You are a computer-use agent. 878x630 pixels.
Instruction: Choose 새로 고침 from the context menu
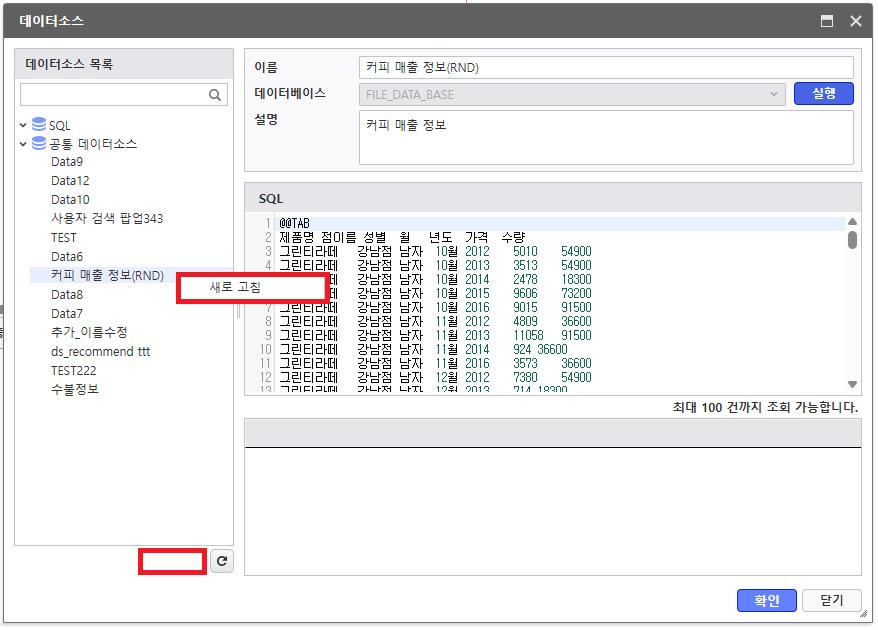pyautogui.click(x=252, y=286)
